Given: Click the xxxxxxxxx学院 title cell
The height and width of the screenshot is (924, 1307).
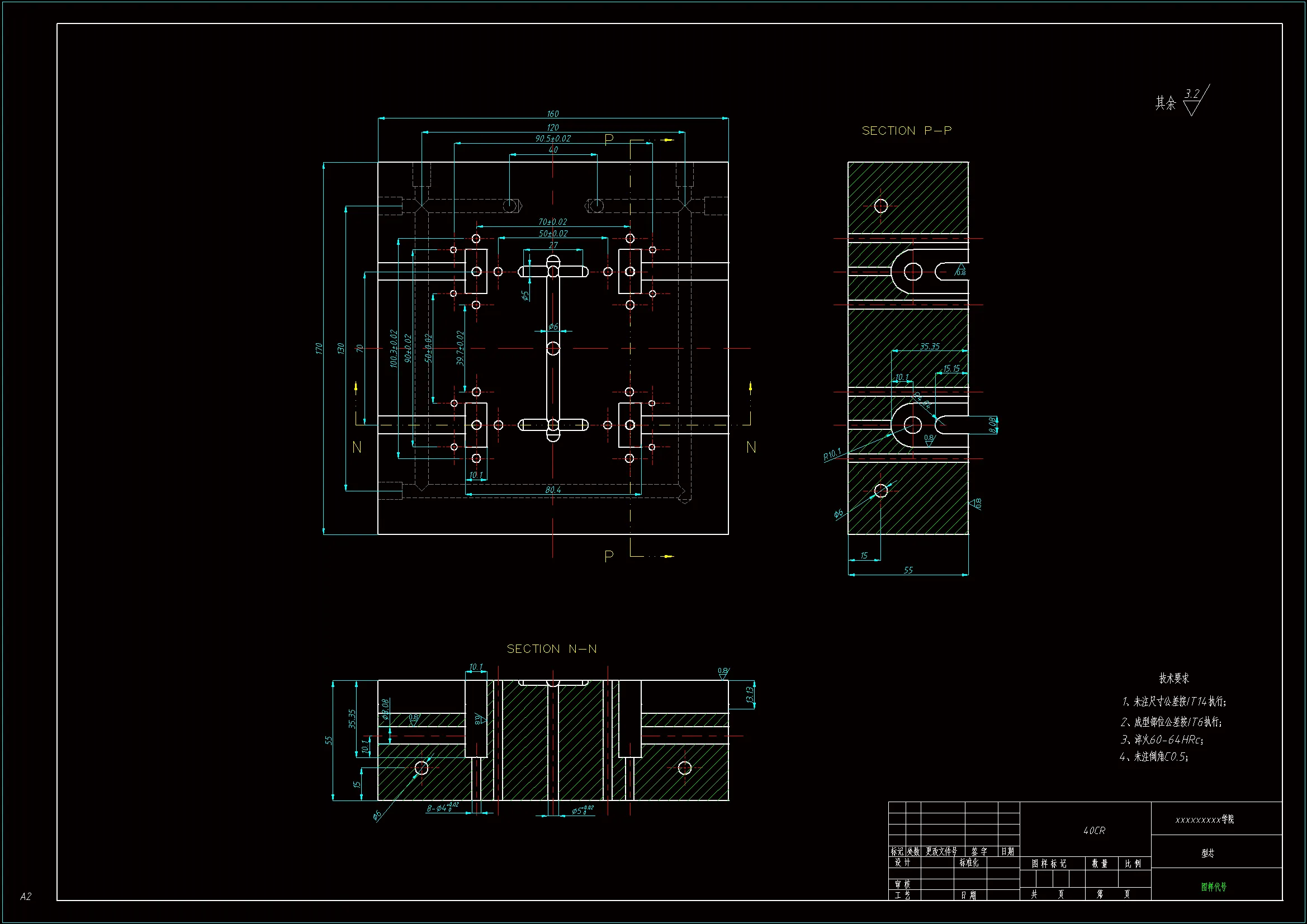Looking at the screenshot, I should 1205,819.
